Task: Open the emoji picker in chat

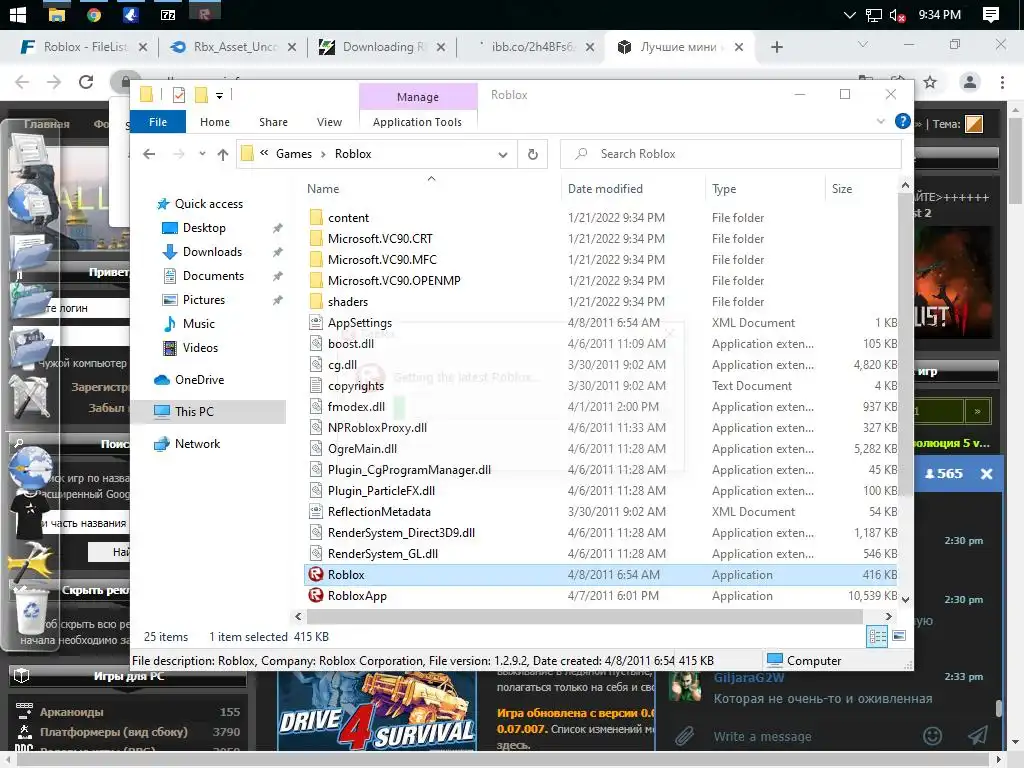Action: [x=933, y=736]
